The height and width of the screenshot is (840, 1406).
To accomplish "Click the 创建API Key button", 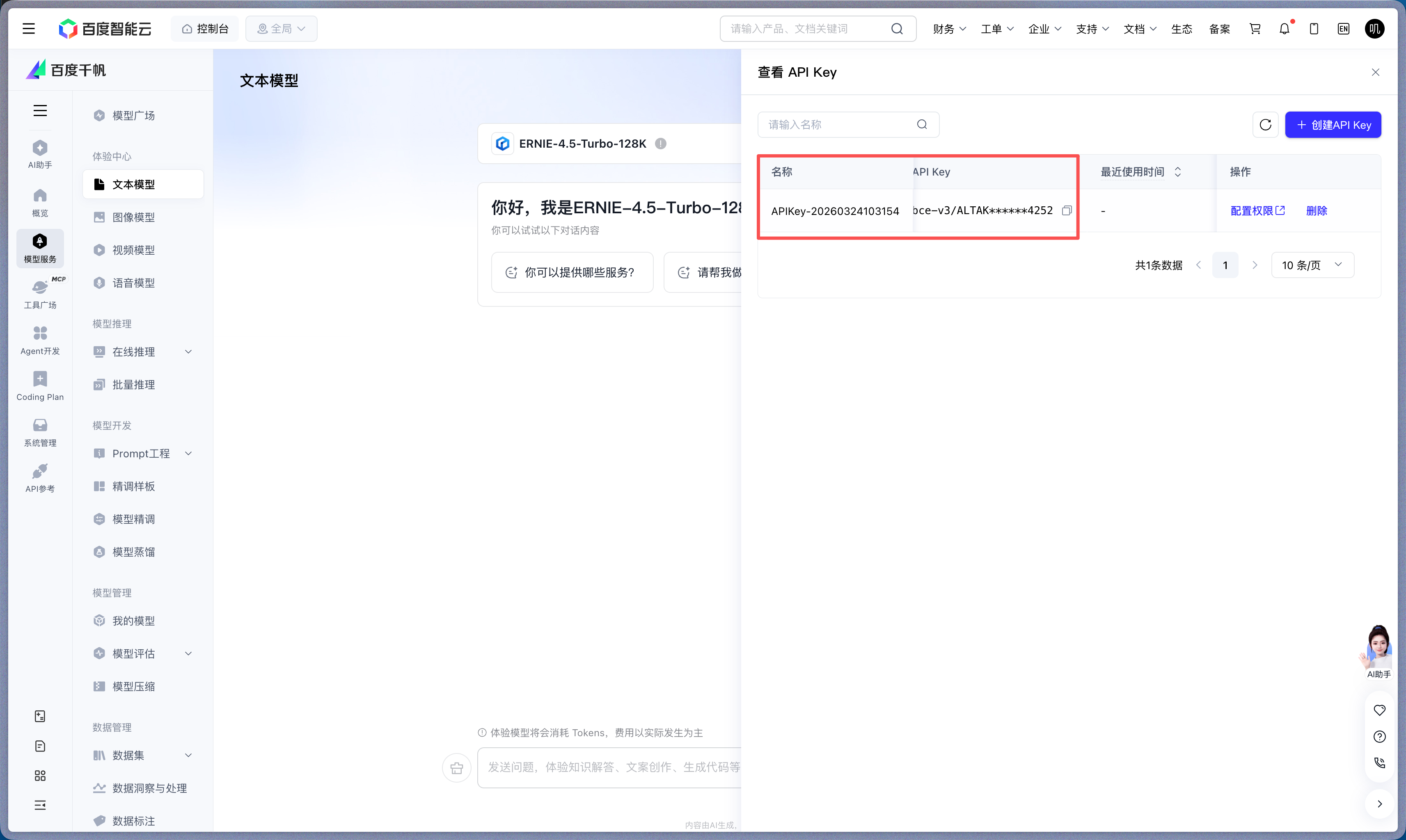I will coord(1333,125).
